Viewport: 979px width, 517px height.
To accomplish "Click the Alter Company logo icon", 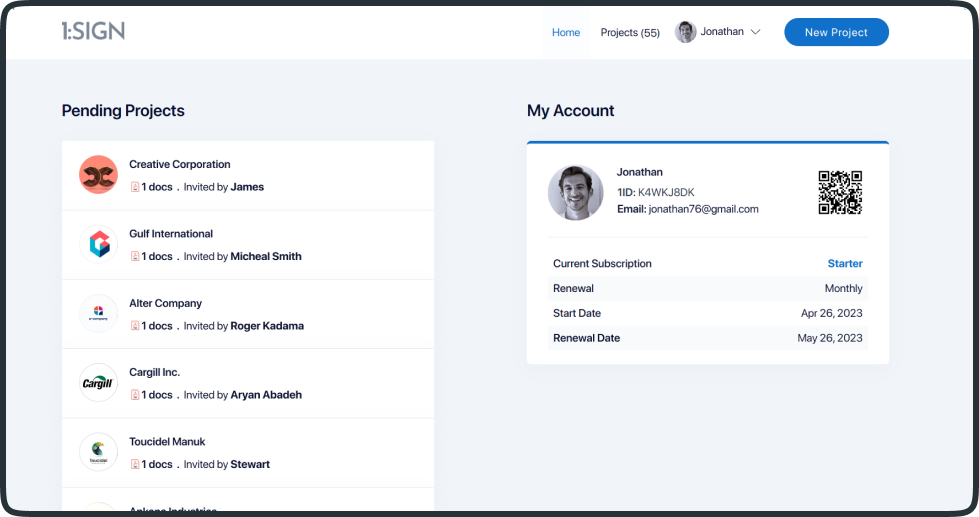I will 99,314.
